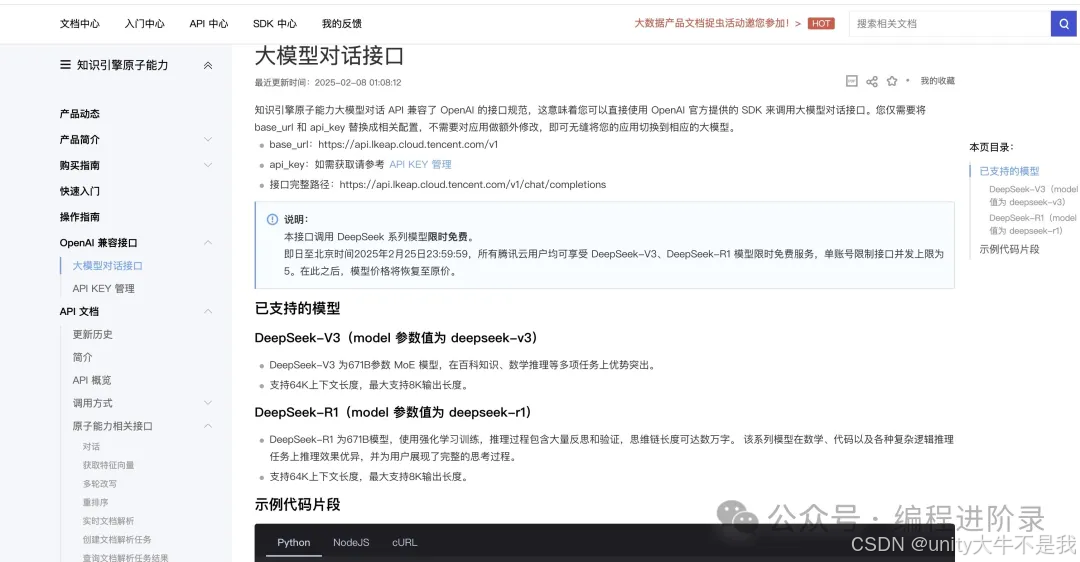
Task: Click the 示例代码片段 heading
Action: point(298,505)
